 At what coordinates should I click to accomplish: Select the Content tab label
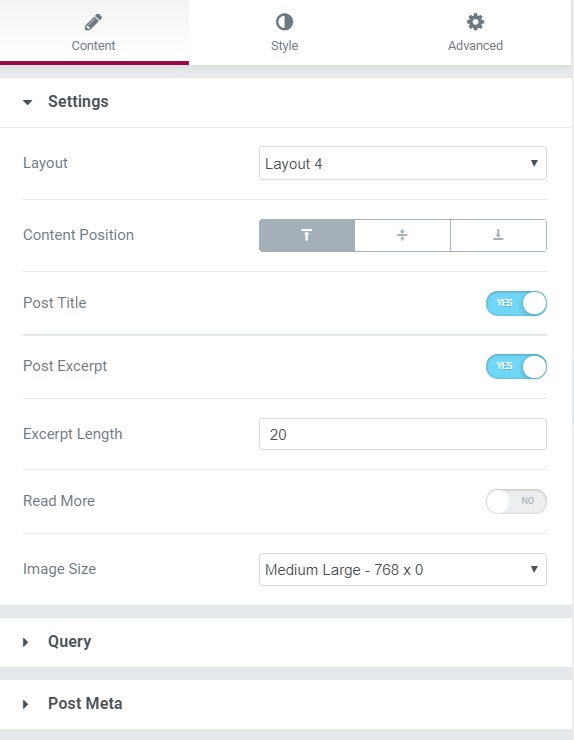click(x=93, y=45)
